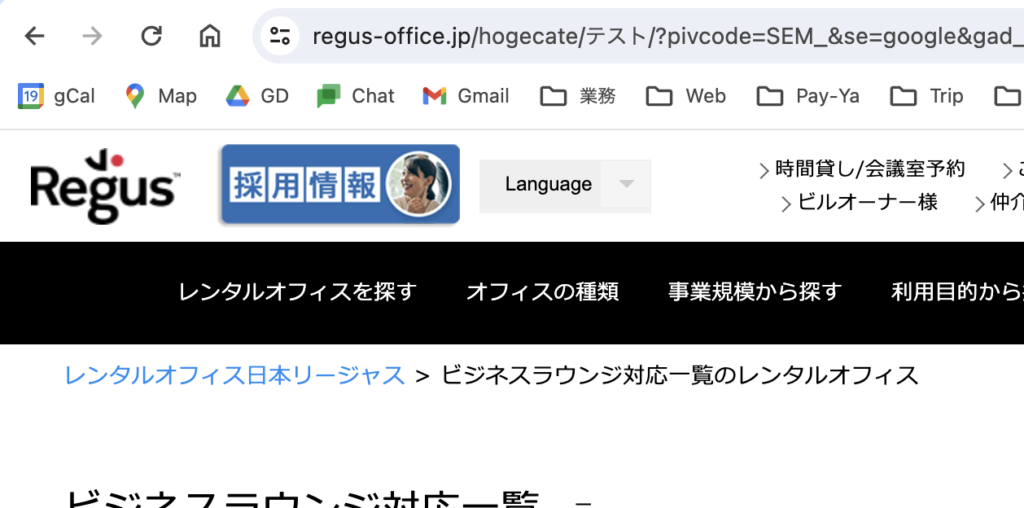This screenshot has height=508, width=1024.
Task: Open the gCal bookmark
Action: pyautogui.click(x=57, y=96)
